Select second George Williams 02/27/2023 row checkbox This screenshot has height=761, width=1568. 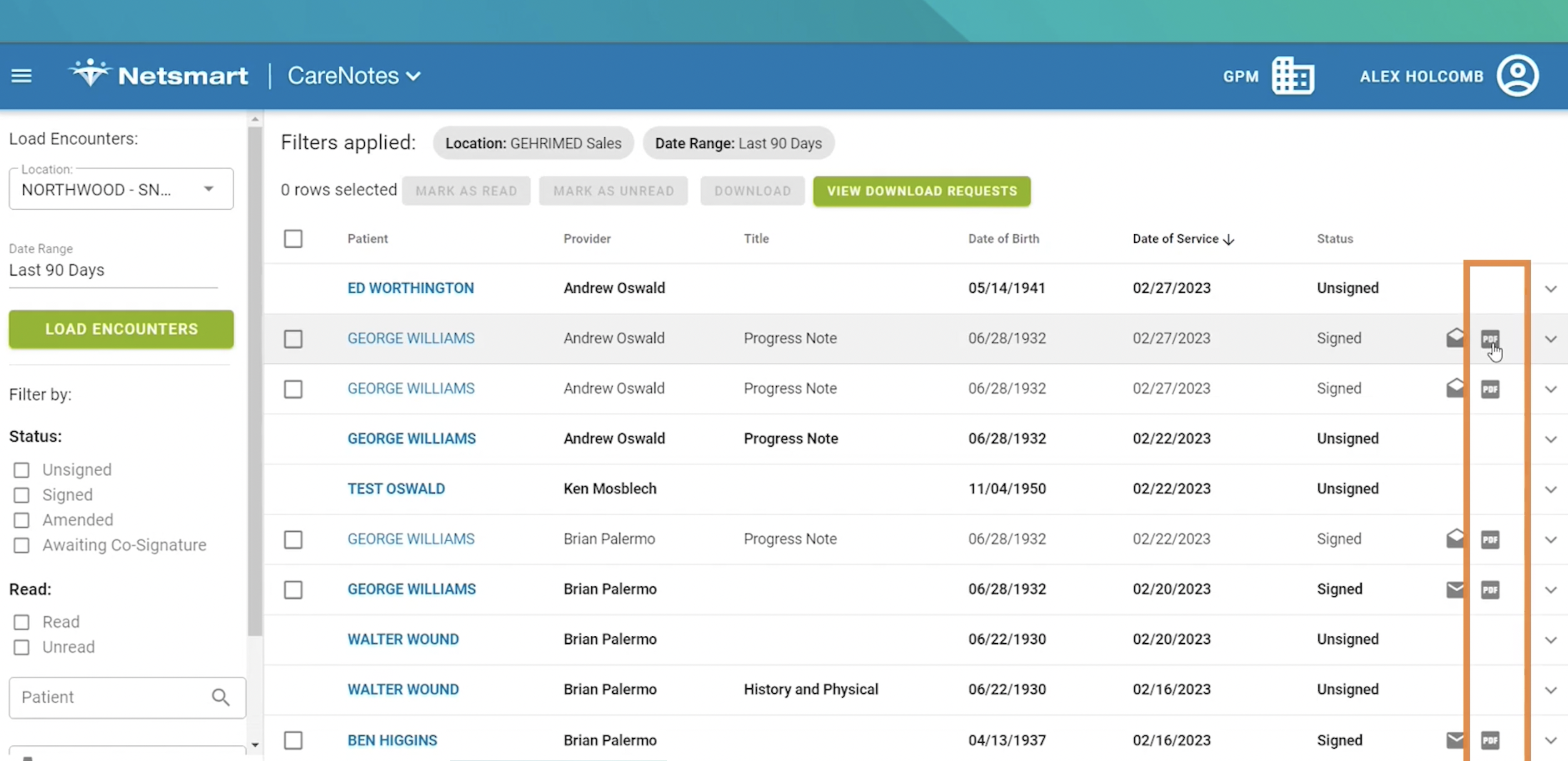click(x=294, y=389)
